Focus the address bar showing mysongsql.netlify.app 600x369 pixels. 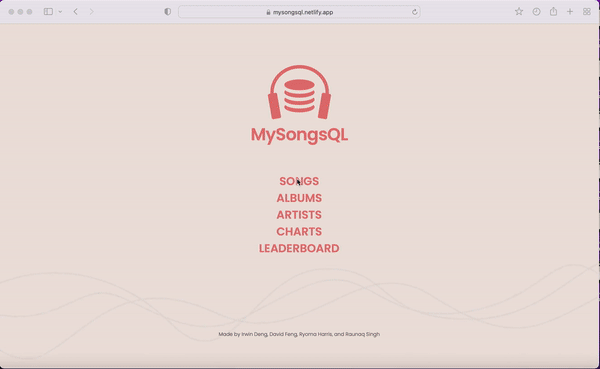[x=299, y=12]
